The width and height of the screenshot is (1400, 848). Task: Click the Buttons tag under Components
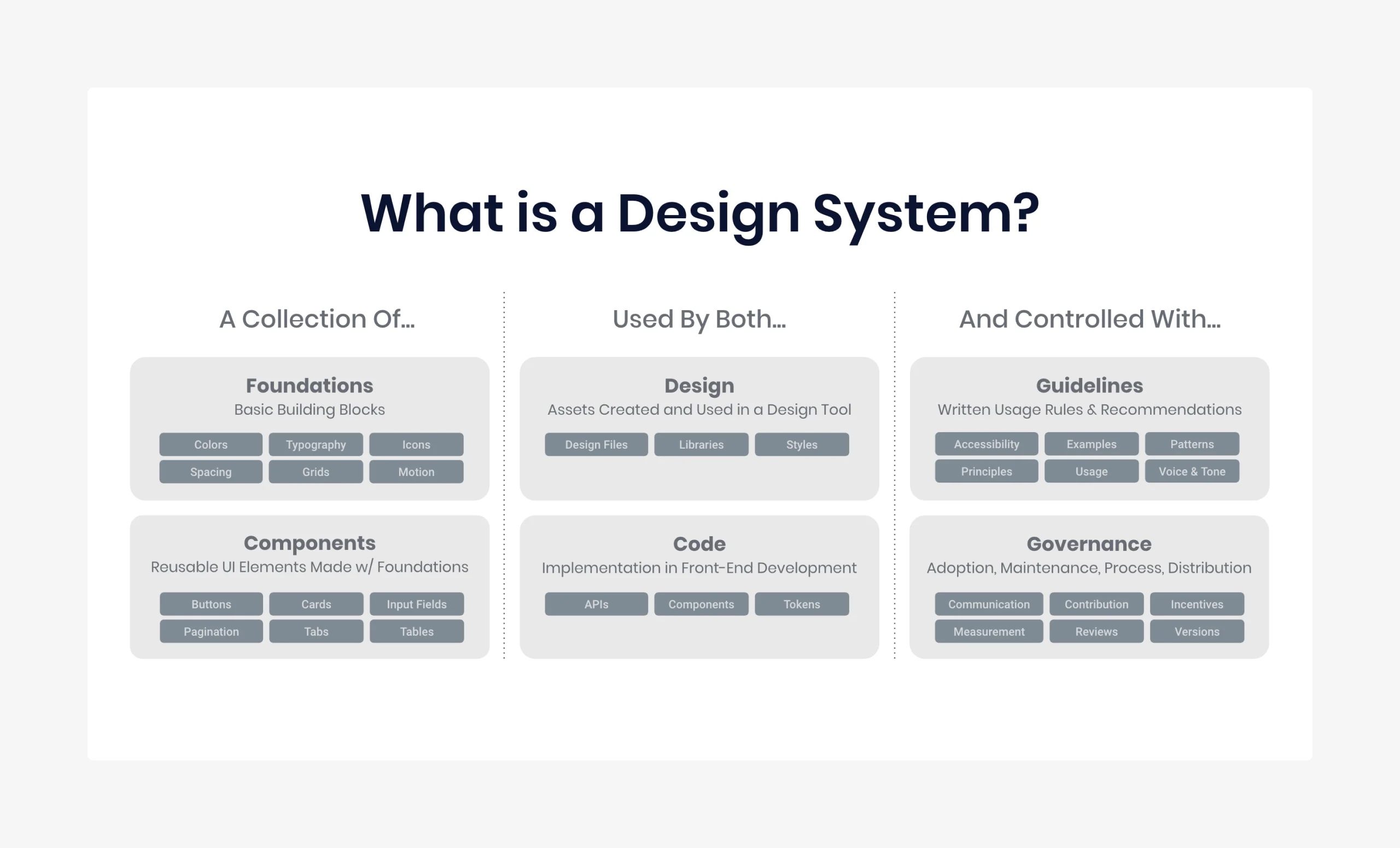[x=211, y=604]
